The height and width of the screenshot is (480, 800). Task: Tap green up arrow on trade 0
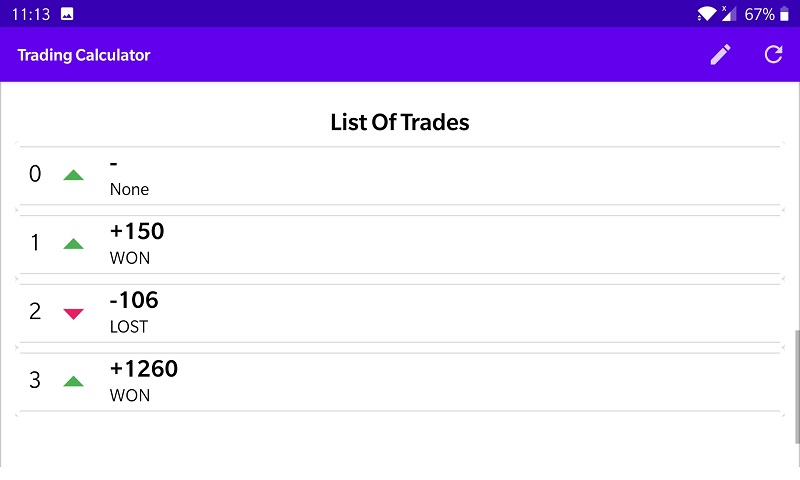coord(73,175)
